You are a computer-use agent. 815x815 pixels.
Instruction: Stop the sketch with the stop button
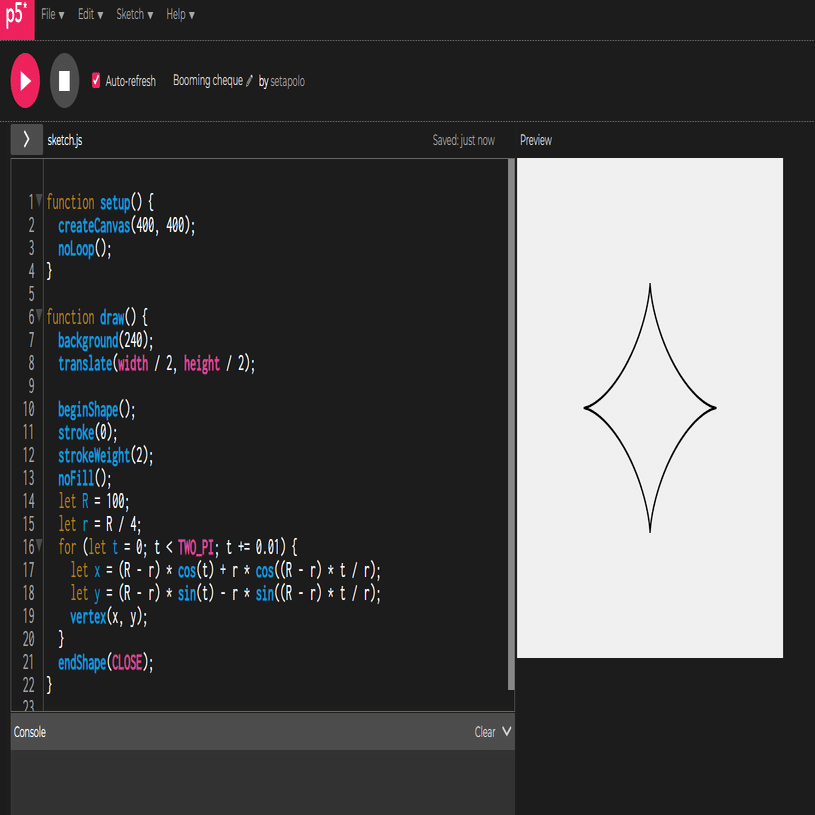tap(64, 81)
